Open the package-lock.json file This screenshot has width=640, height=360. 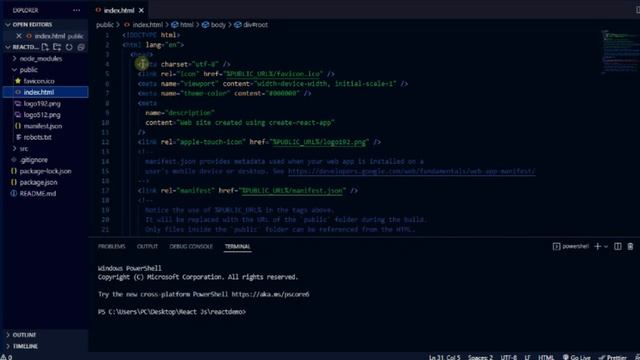point(45,171)
